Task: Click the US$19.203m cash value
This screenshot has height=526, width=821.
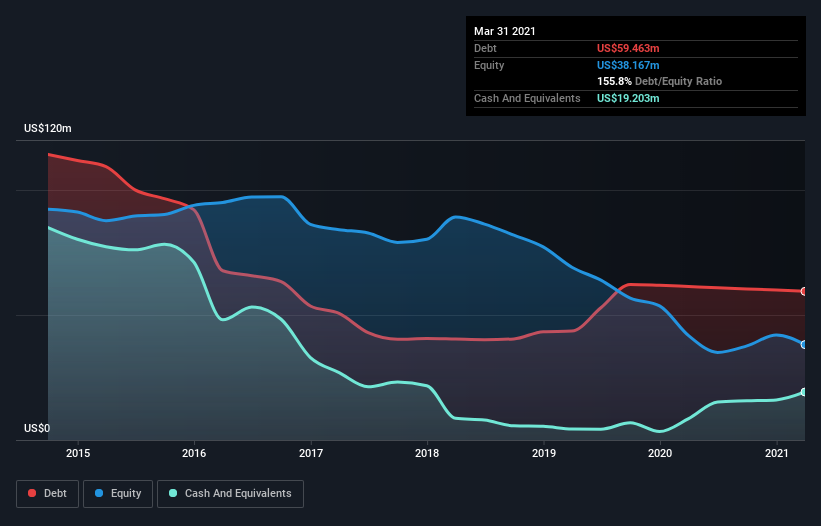Action: 628,98
